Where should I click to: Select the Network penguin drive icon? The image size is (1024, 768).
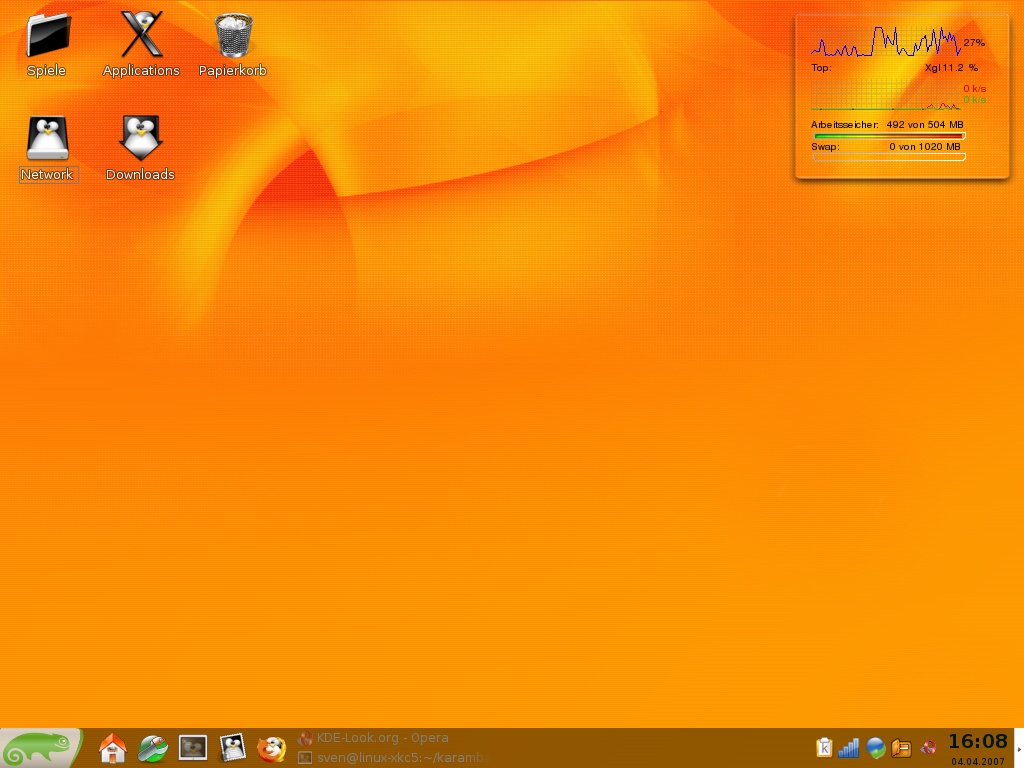(x=48, y=138)
